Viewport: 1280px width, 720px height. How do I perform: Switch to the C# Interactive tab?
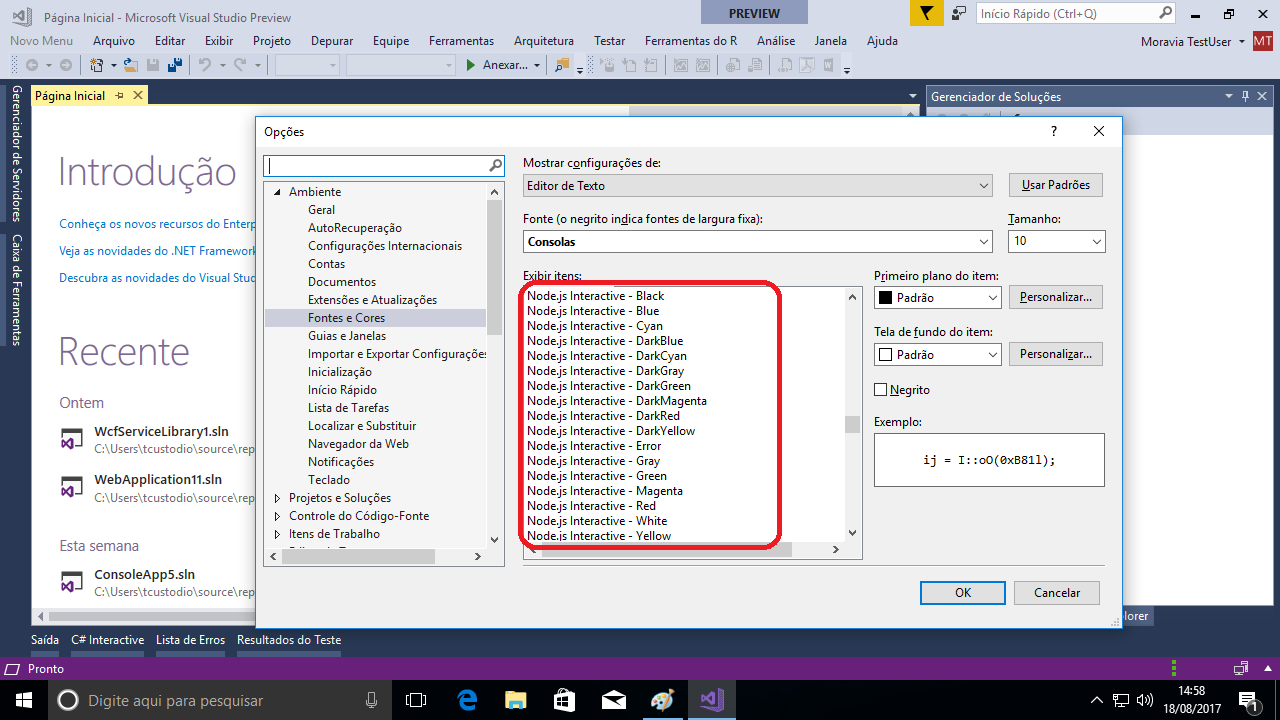point(107,639)
